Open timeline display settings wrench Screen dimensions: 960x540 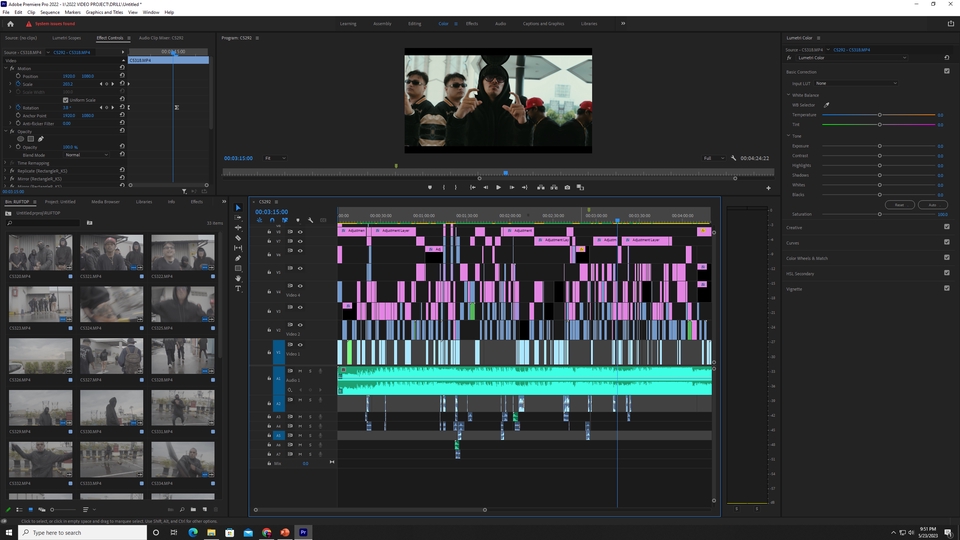tap(310, 220)
